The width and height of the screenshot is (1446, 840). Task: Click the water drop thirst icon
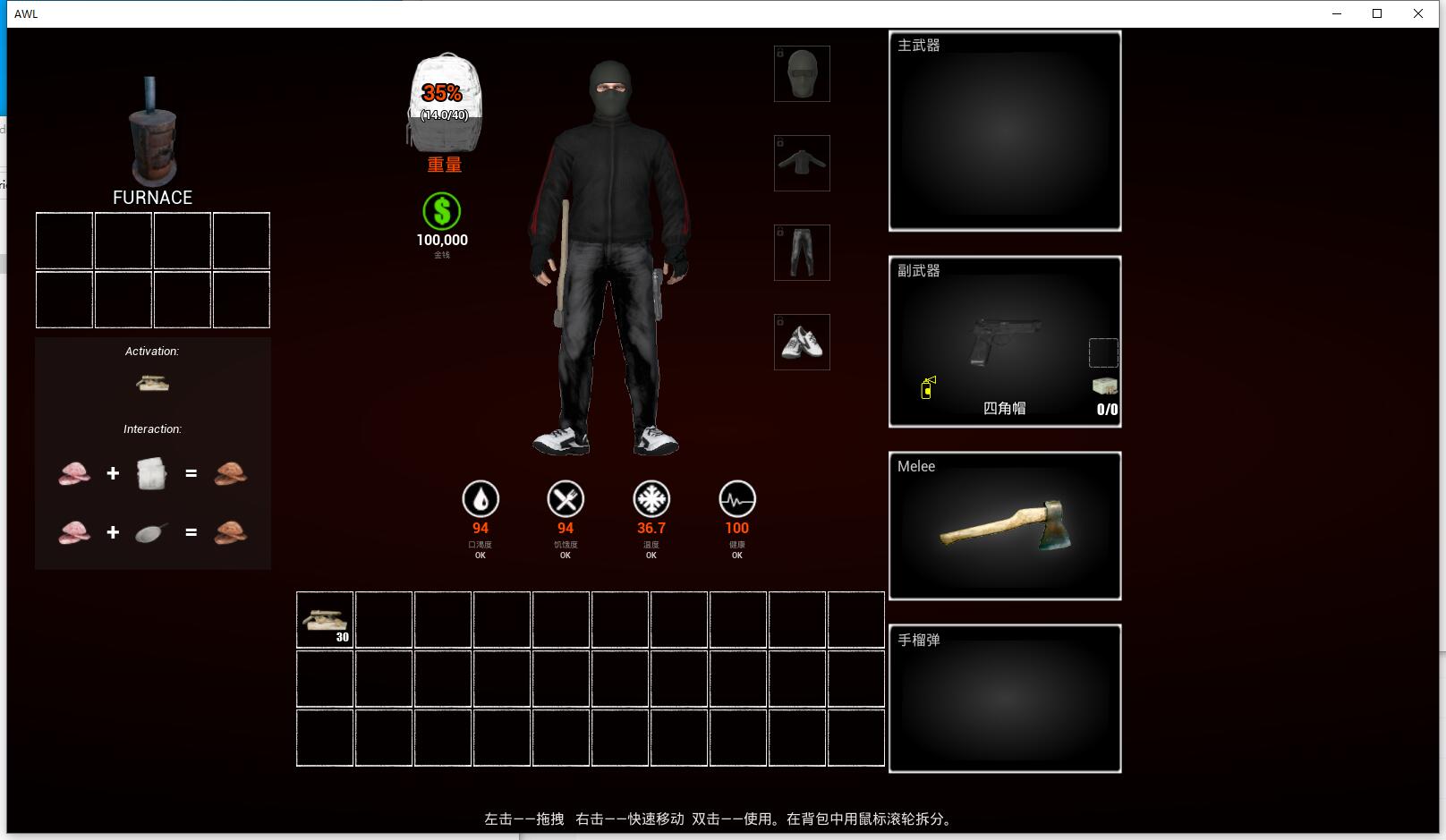click(x=481, y=499)
